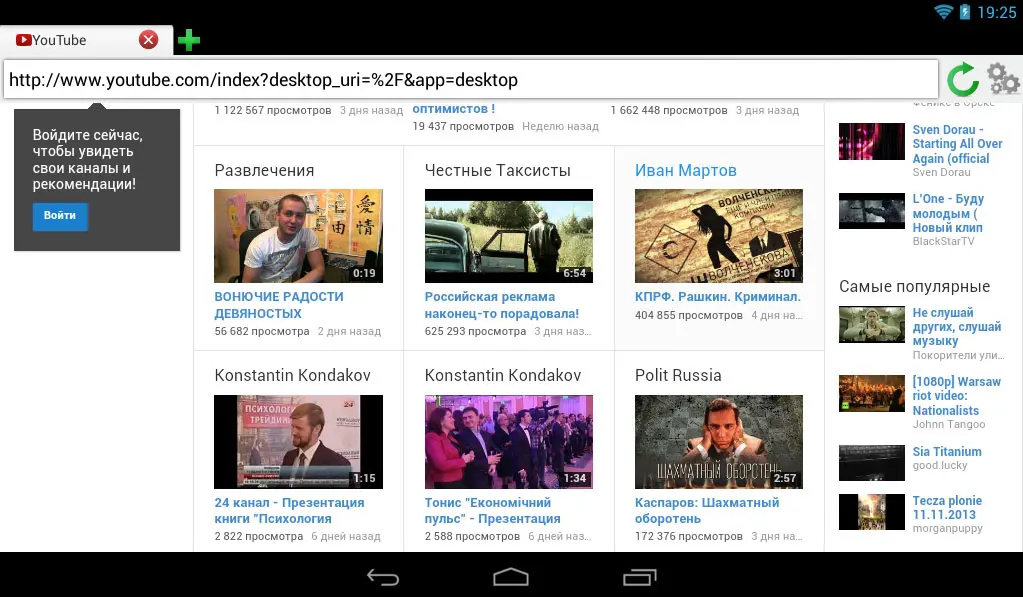Click the 56 682 просмотра view count

[262, 331]
